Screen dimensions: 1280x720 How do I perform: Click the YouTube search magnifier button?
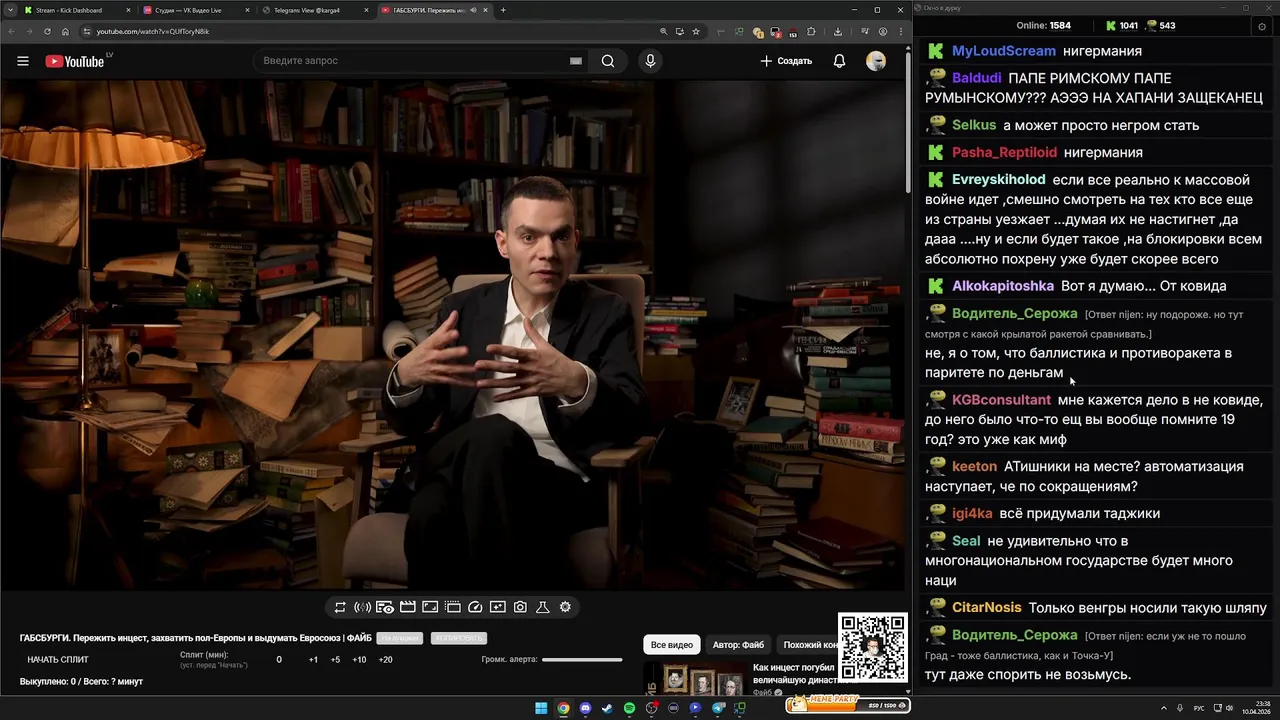[608, 61]
